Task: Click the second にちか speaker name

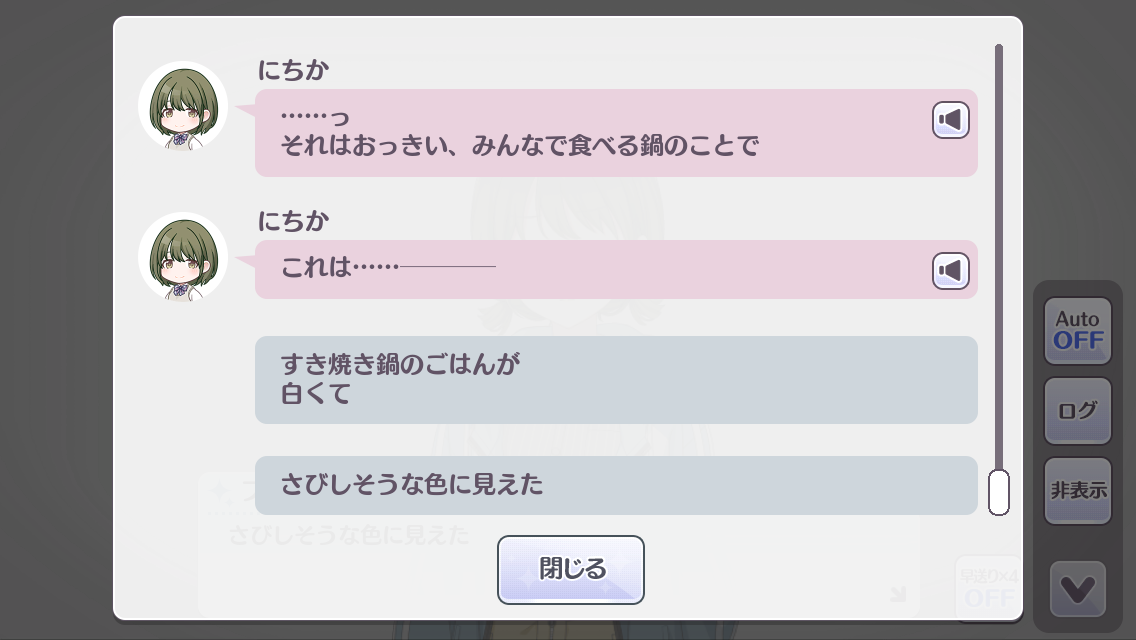Action: click(293, 220)
